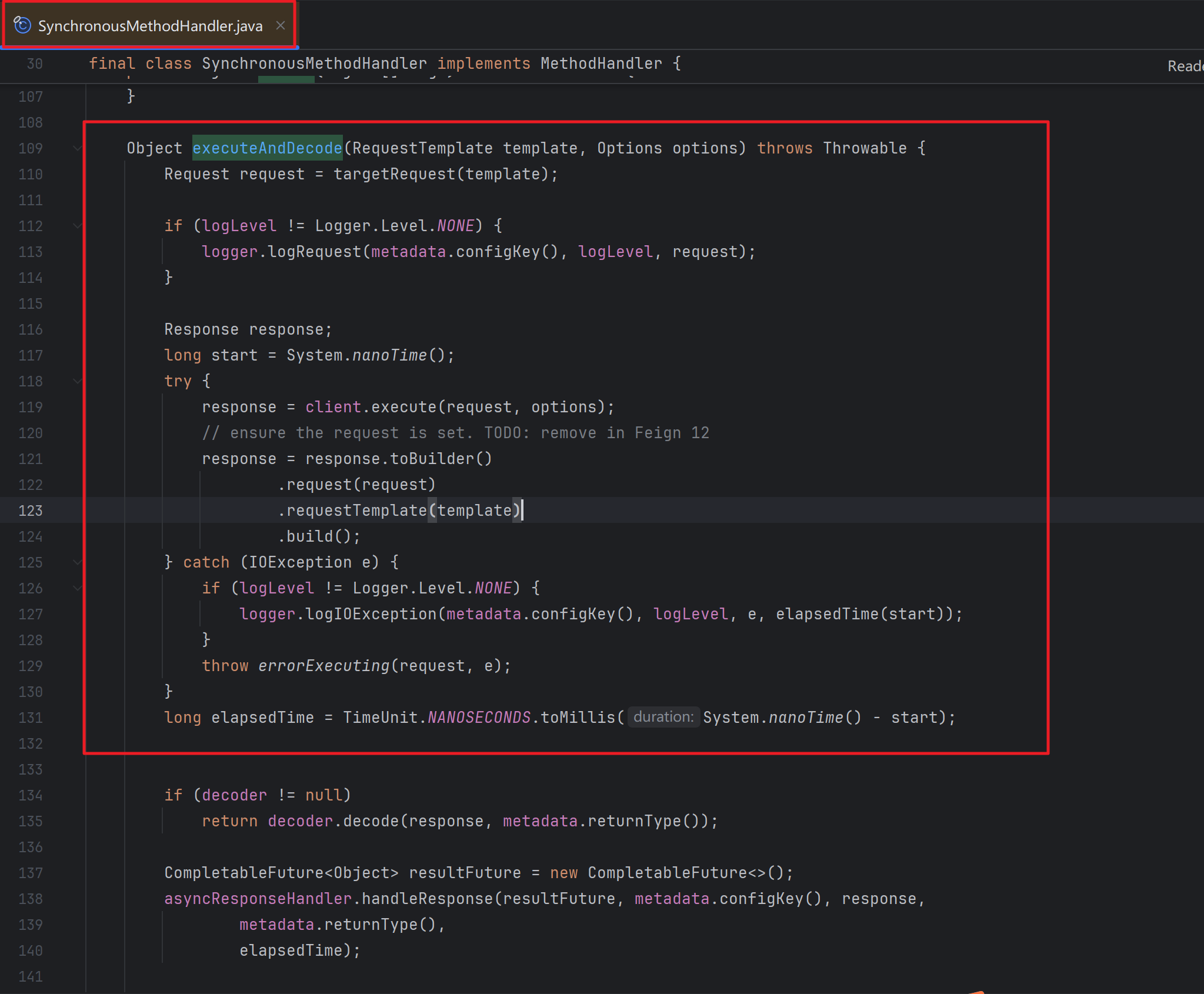1204x994 pixels.
Task: Click toMillis method on line 131
Action: (578, 718)
